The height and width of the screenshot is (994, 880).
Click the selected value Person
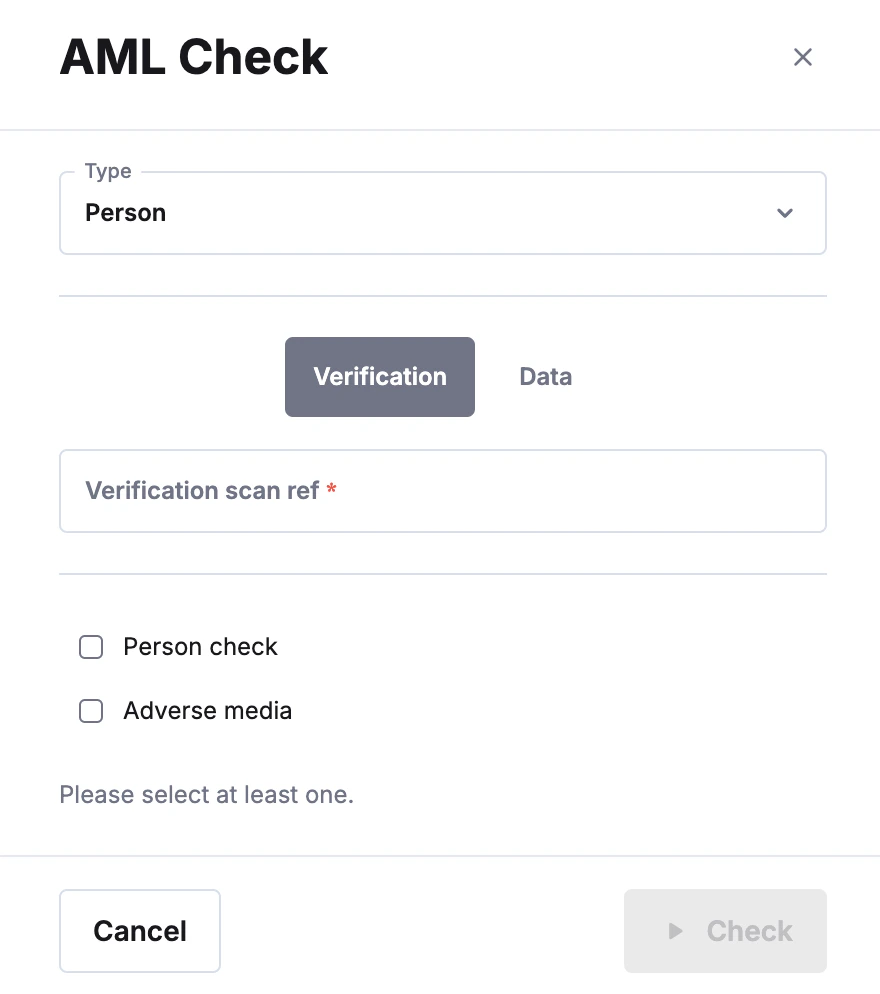tap(126, 213)
